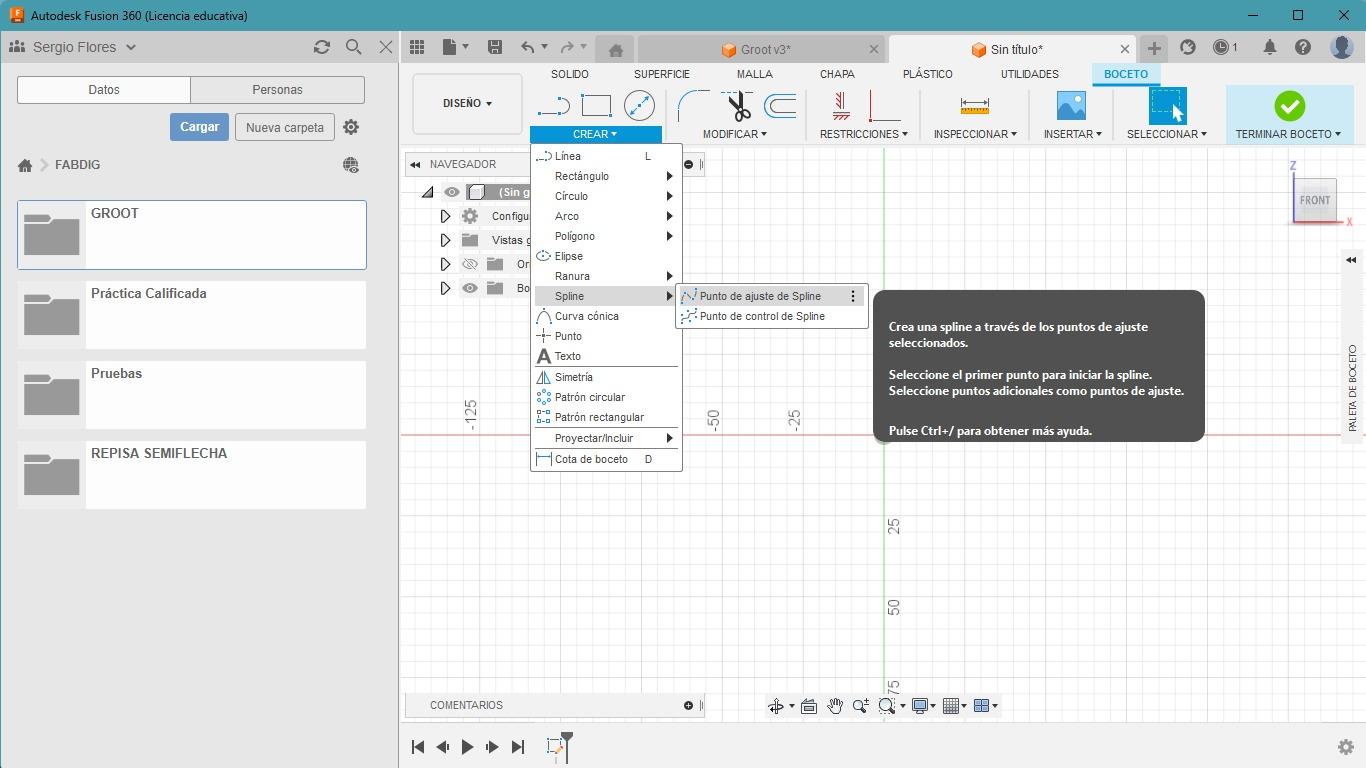
Task: Select the Pan hand tool
Action: click(x=834, y=706)
